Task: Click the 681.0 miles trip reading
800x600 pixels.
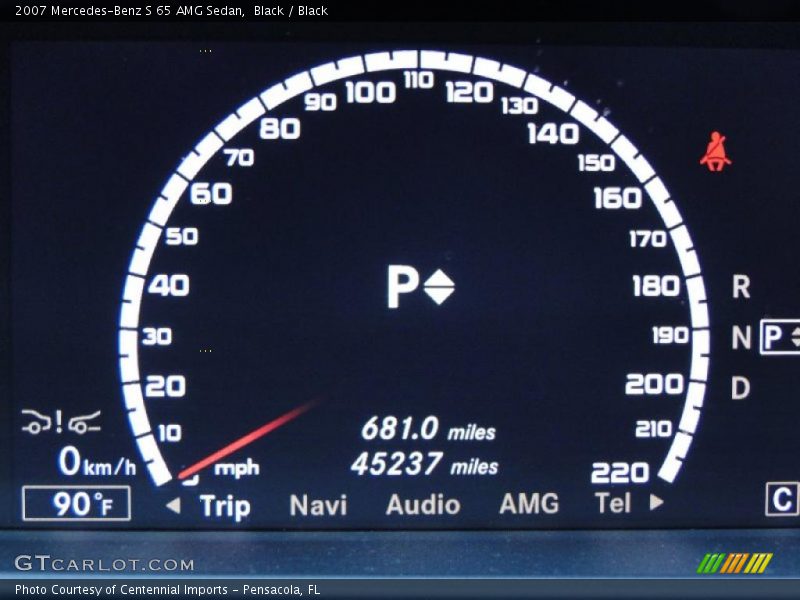Action: point(428,429)
